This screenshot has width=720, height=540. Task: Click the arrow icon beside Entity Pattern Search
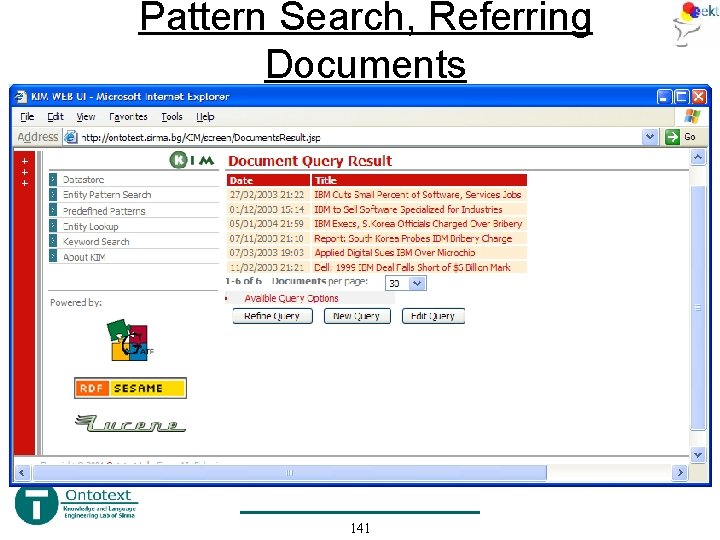point(53,194)
